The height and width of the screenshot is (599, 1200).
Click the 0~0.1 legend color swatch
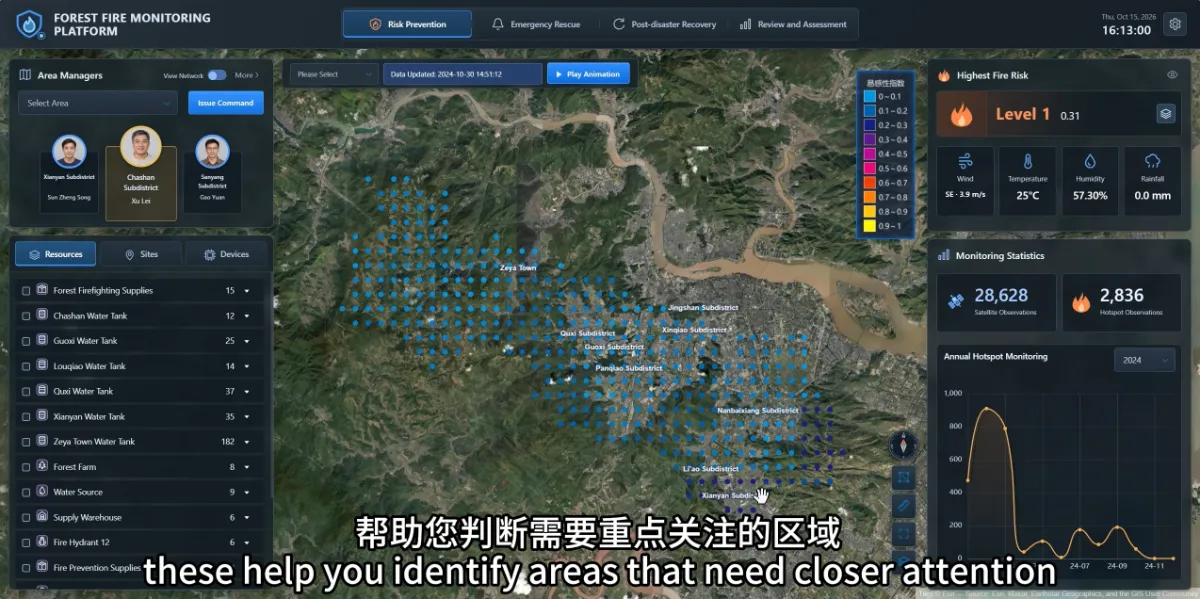(x=869, y=96)
